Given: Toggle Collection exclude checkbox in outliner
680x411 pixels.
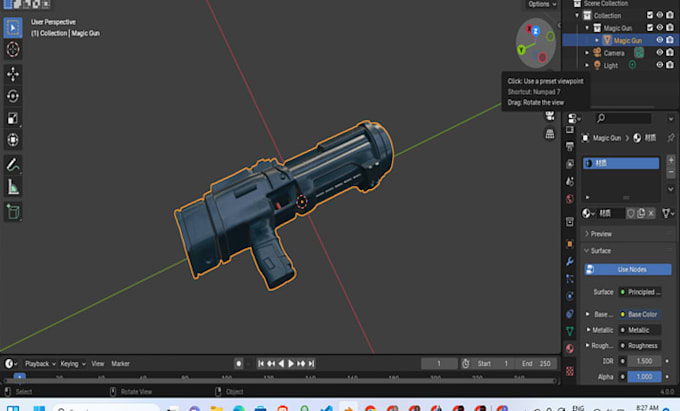Looking at the screenshot, I should (650, 15).
